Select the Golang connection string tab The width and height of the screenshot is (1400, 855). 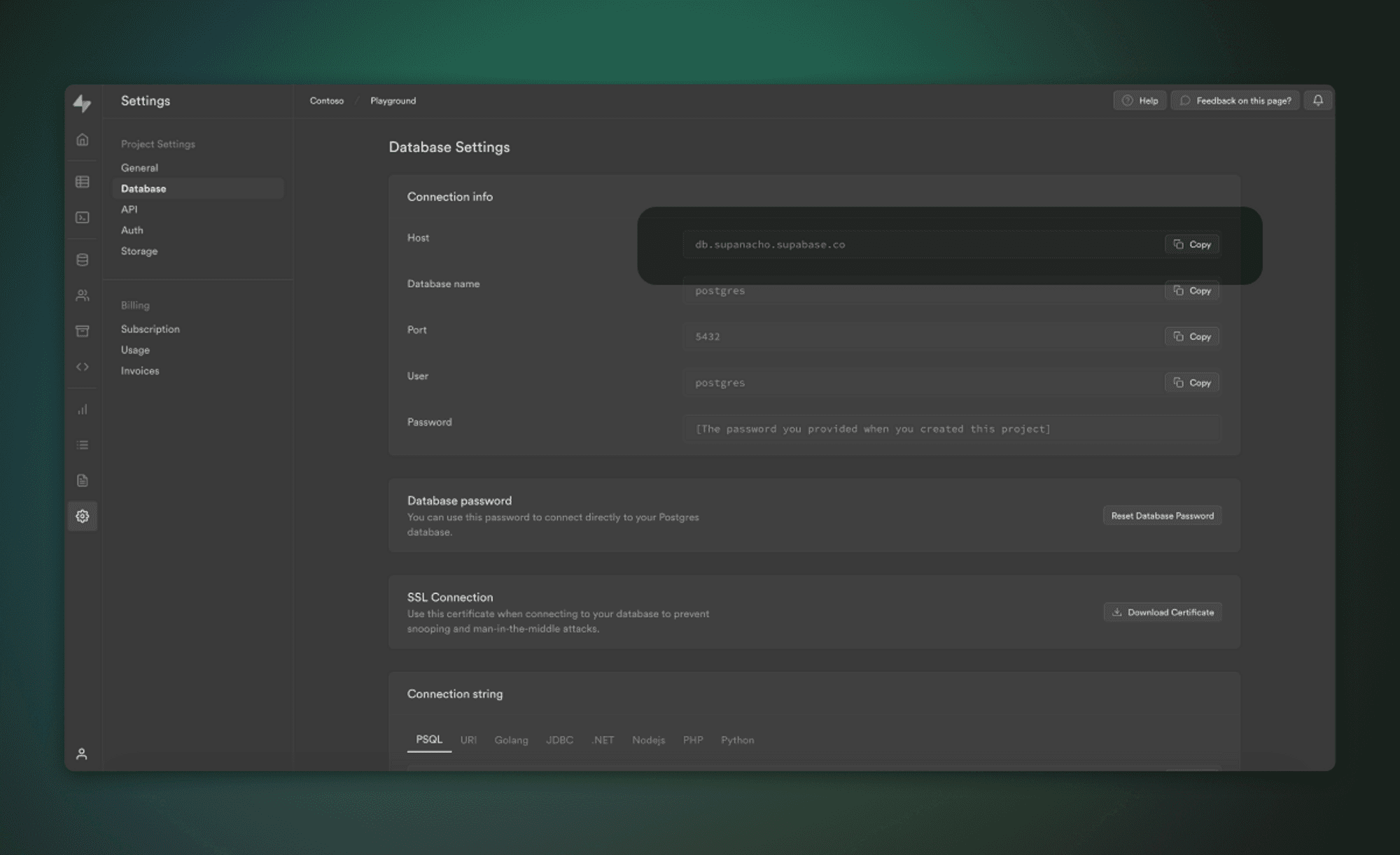[511, 740]
